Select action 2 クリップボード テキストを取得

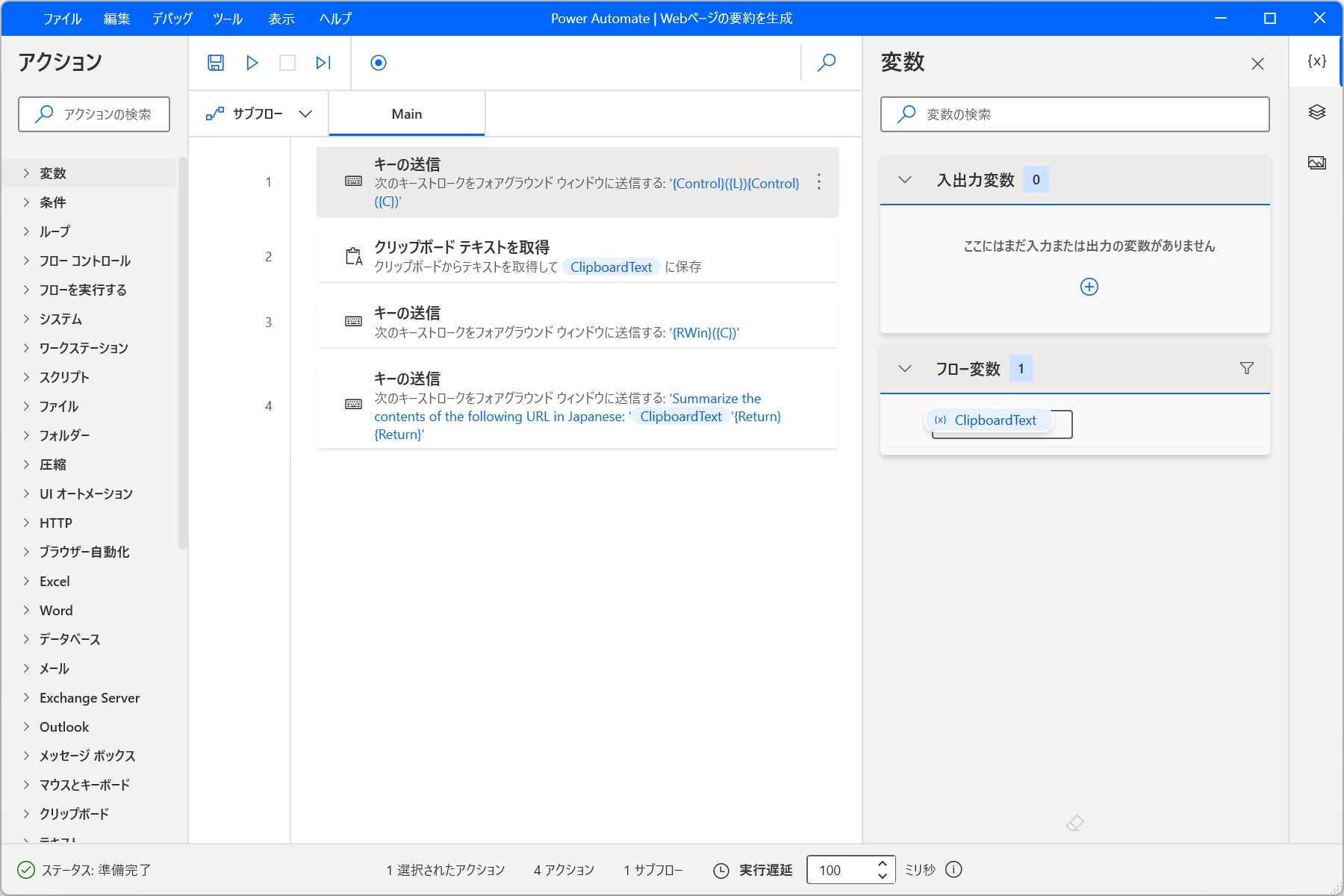[x=577, y=256]
